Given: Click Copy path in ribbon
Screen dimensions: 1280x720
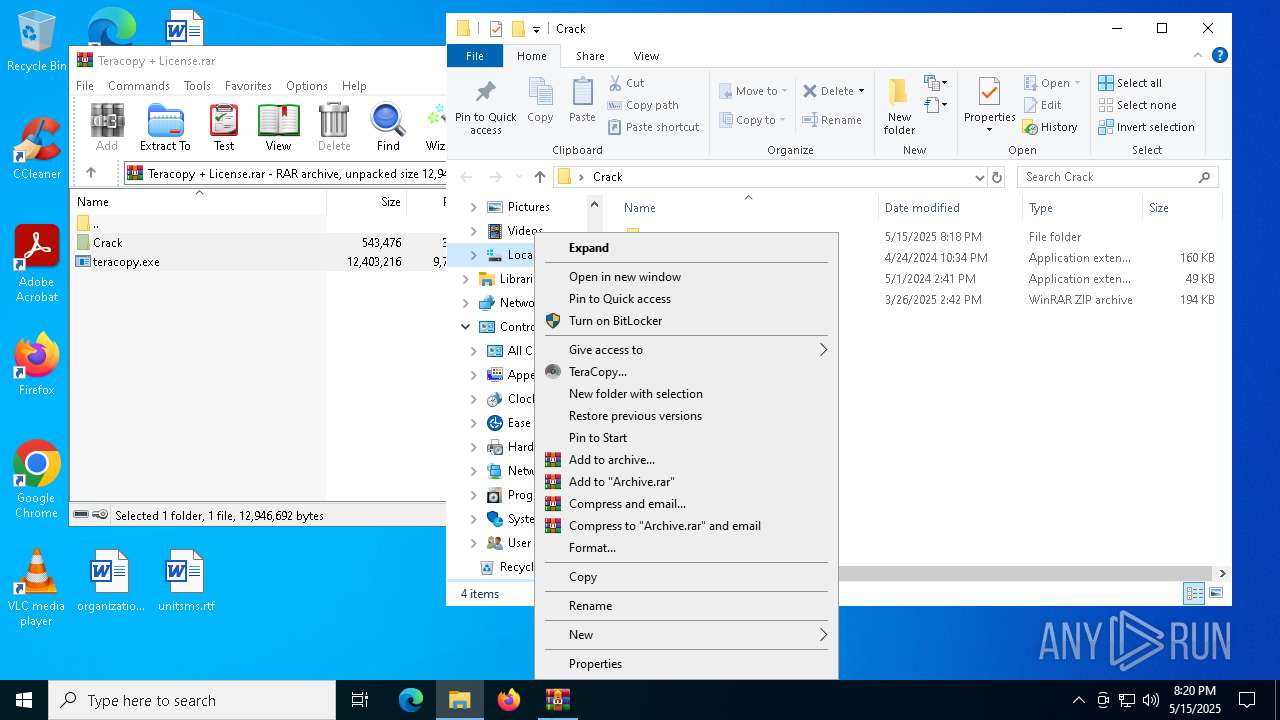Looking at the screenshot, I should point(643,105).
